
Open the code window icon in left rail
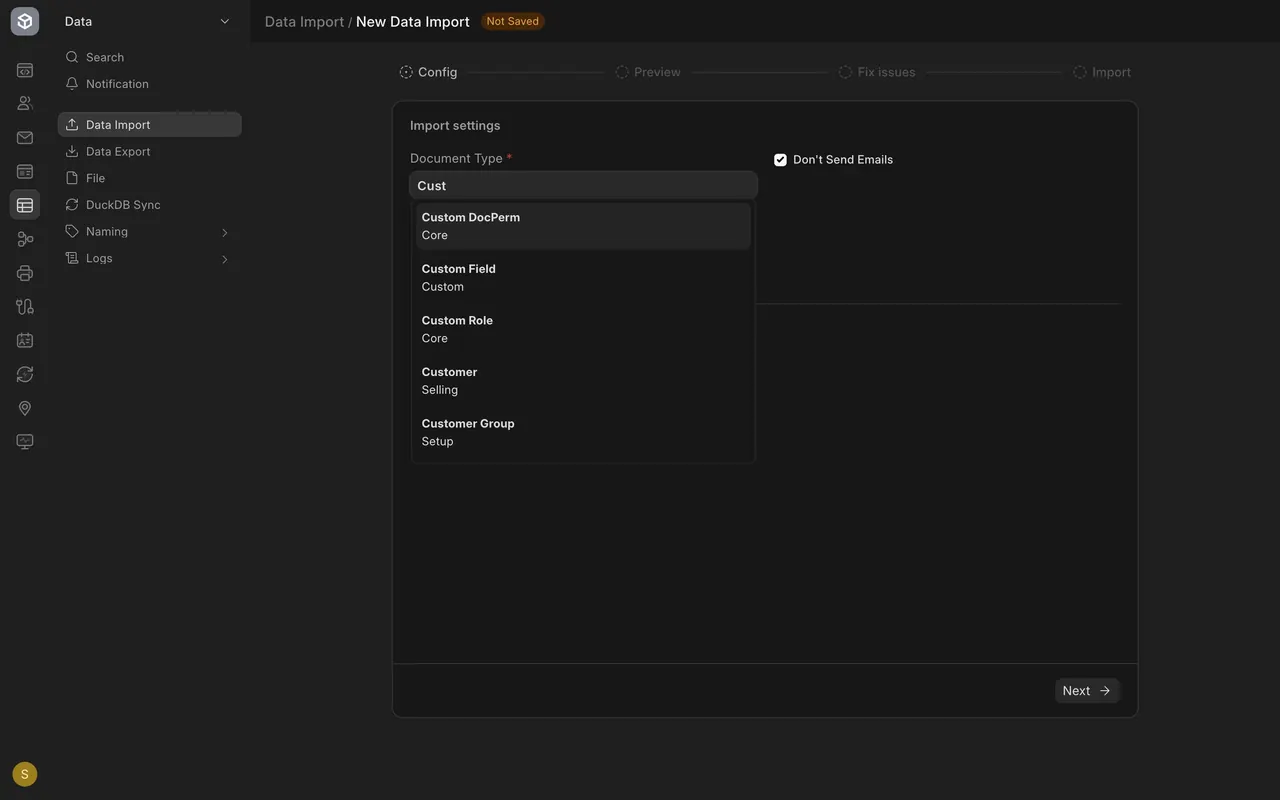pyautogui.click(x=25, y=70)
